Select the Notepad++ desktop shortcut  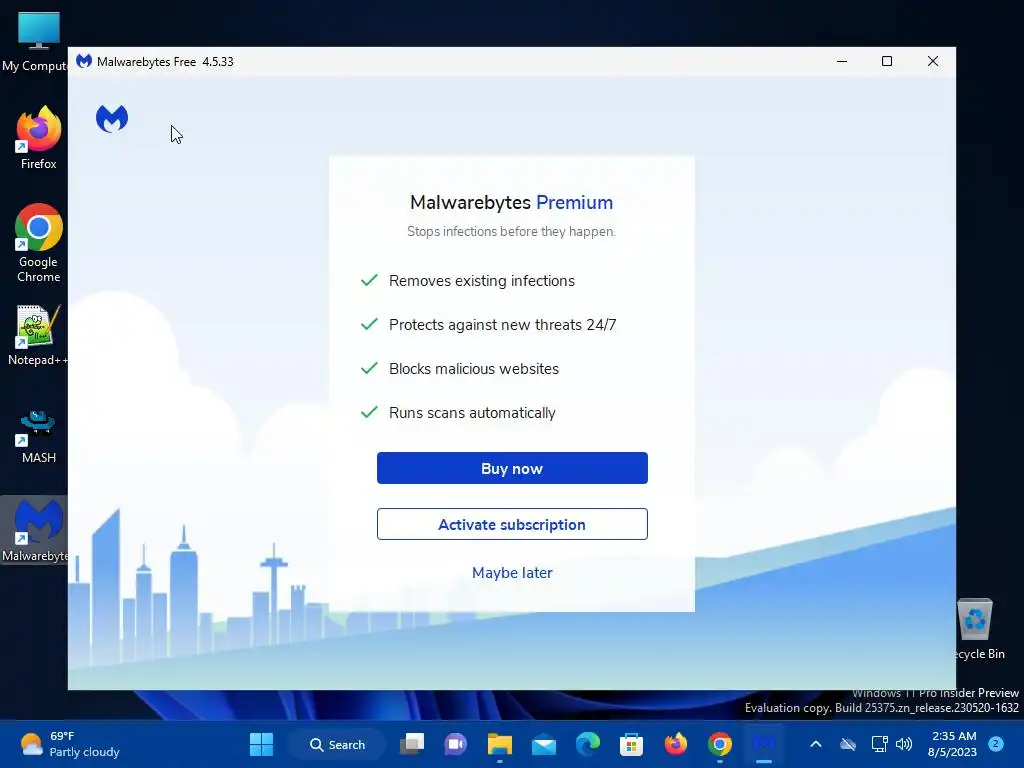point(38,335)
